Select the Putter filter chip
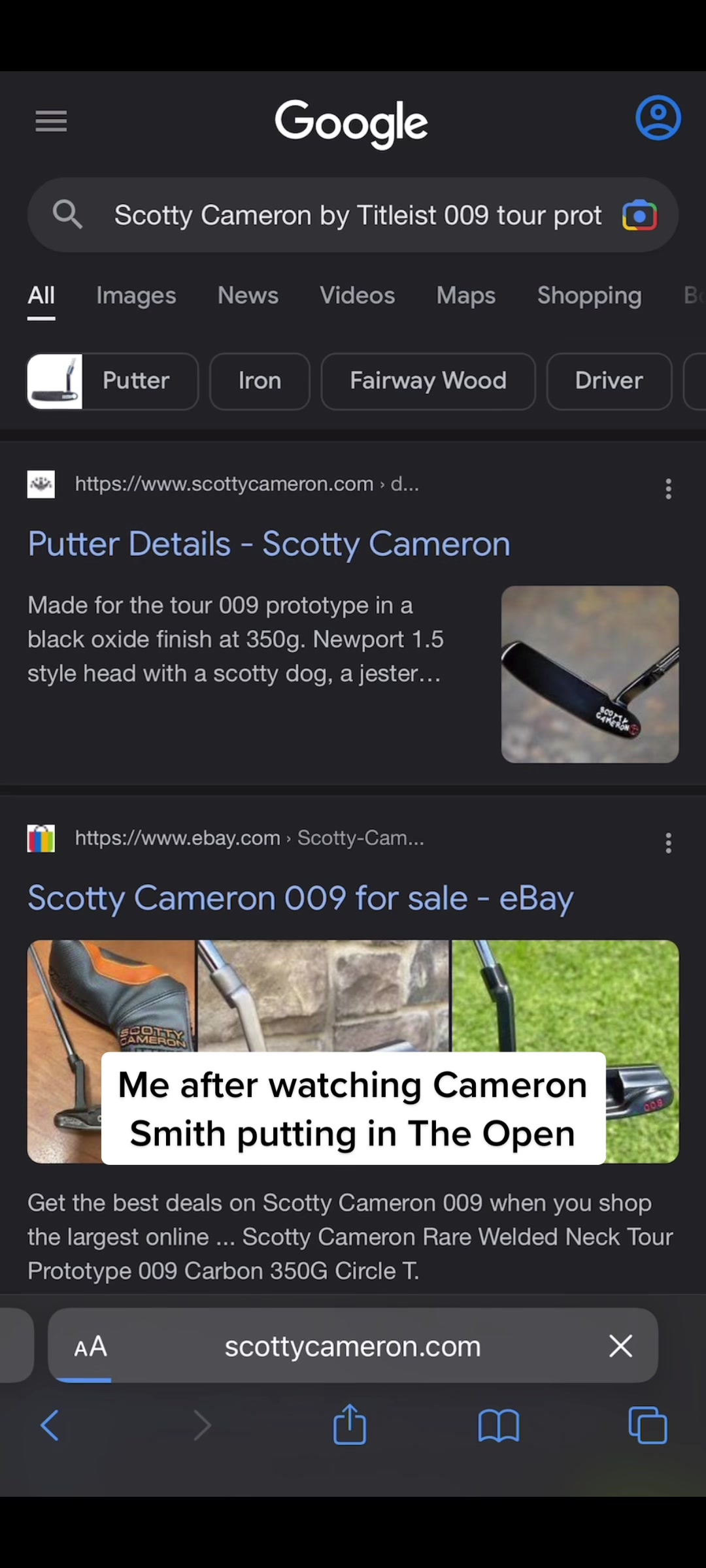The width and height of the screenshot is (706, 1568). (112, 381)
